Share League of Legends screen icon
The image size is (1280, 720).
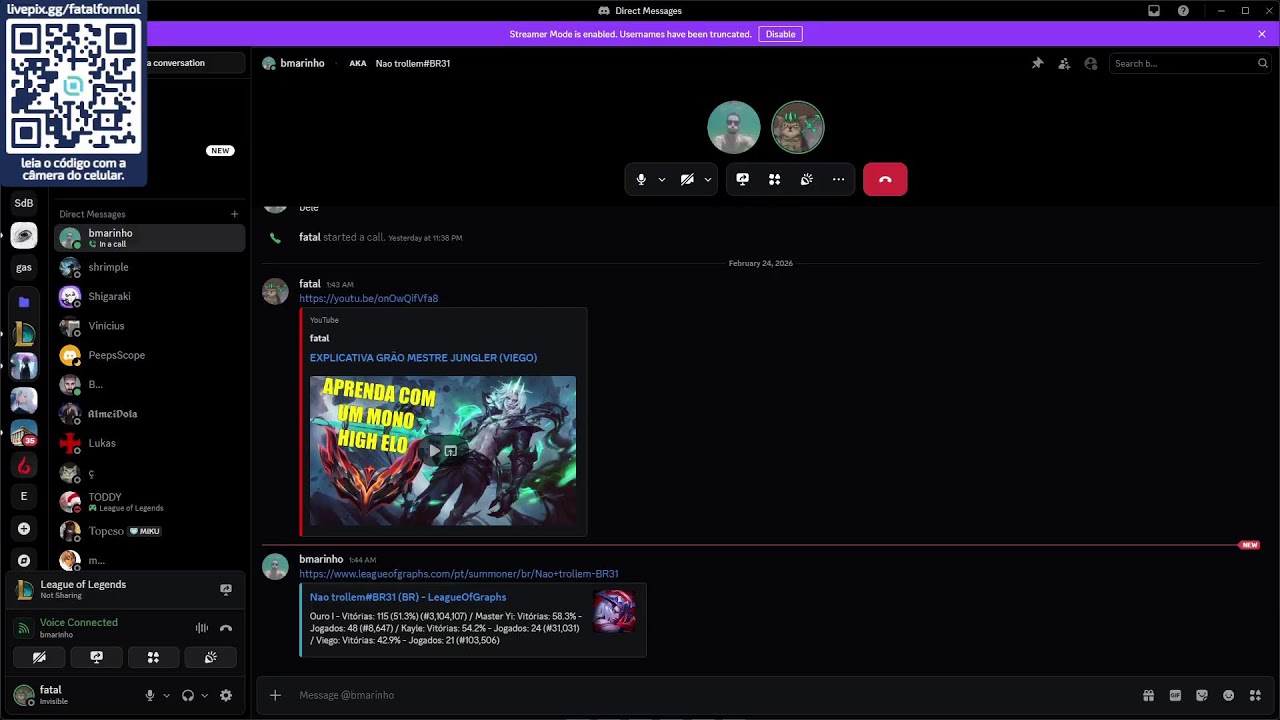click(x=226, y=589)
